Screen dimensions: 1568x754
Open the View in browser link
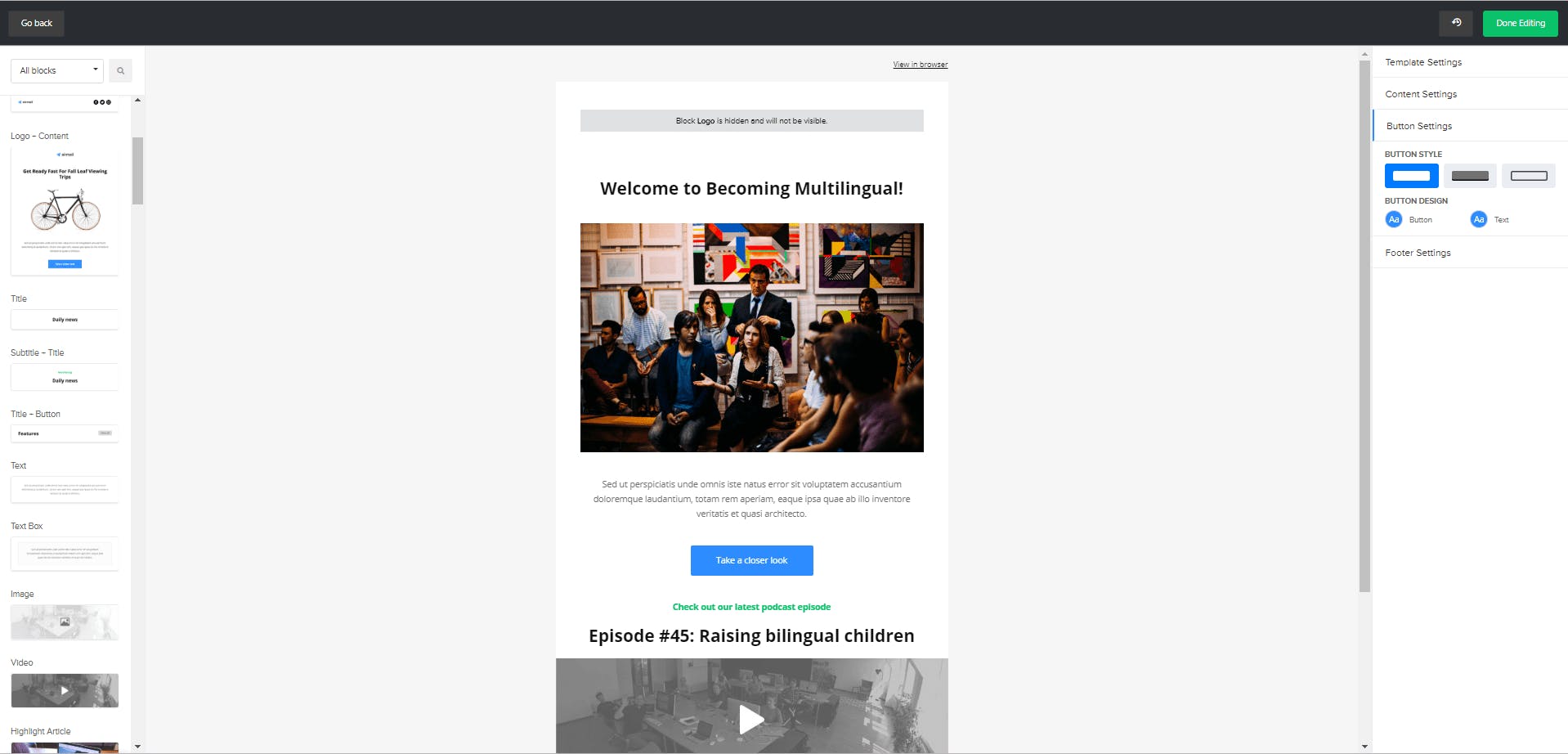tap(920, 65)
